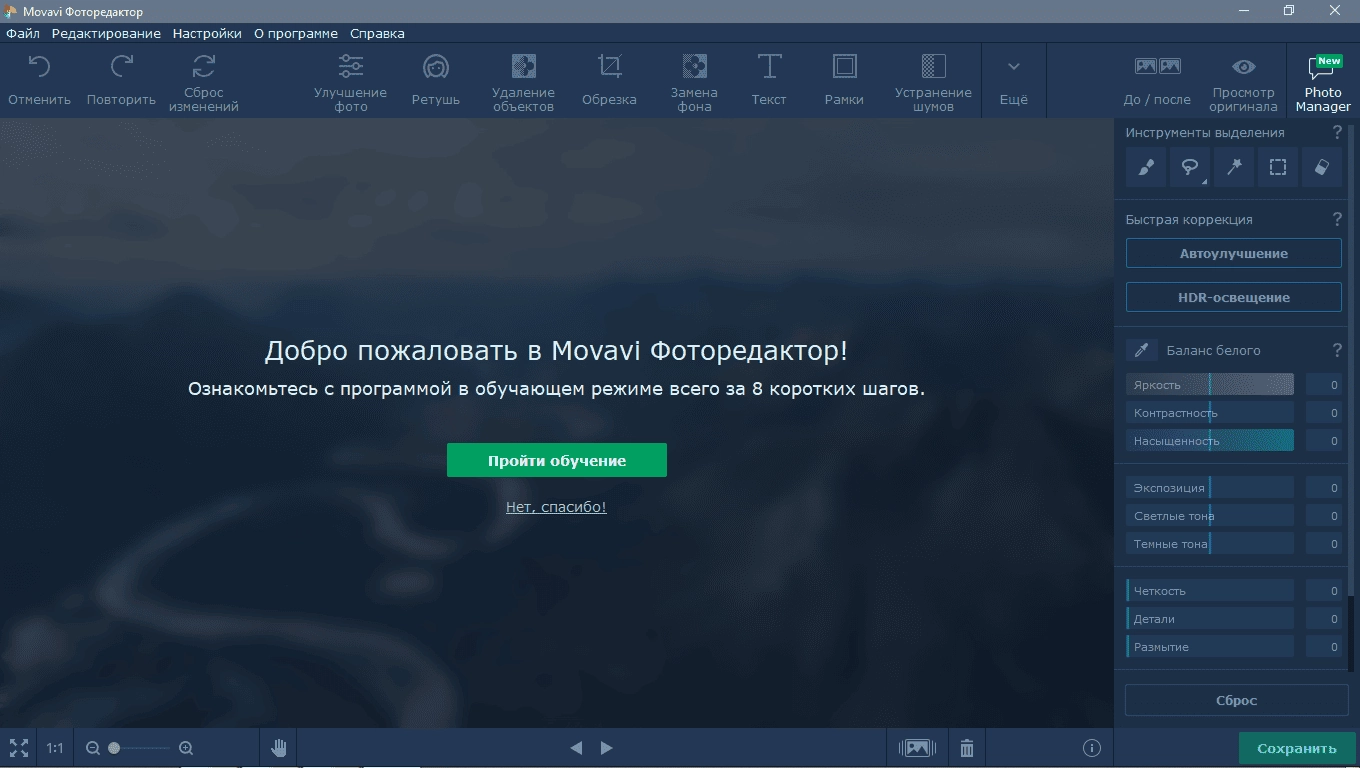
Task: Select the magic wand selection tool
Action: 1234,167
